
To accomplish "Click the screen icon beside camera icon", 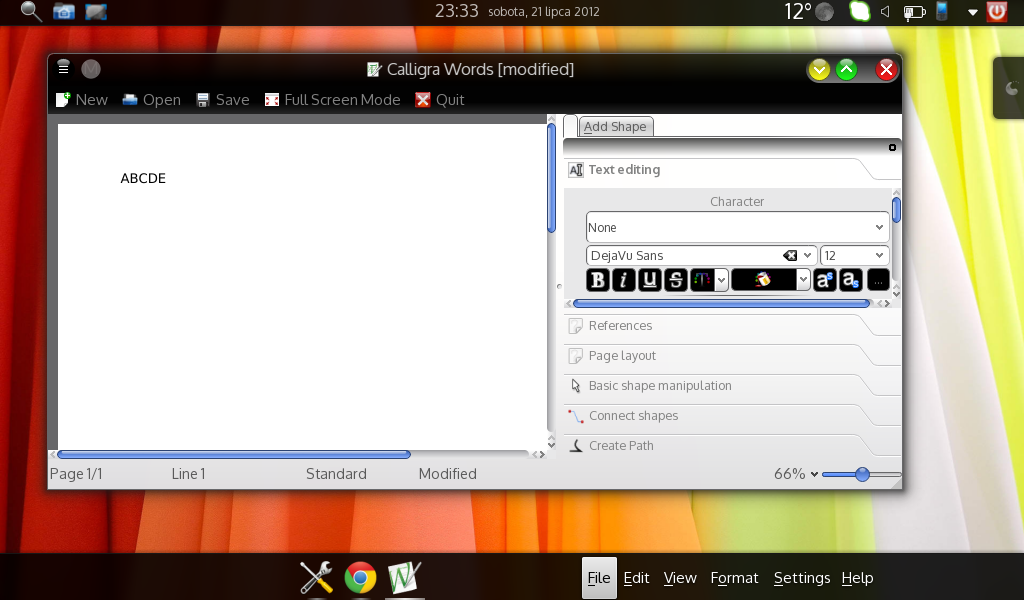I will click(95, 12).
